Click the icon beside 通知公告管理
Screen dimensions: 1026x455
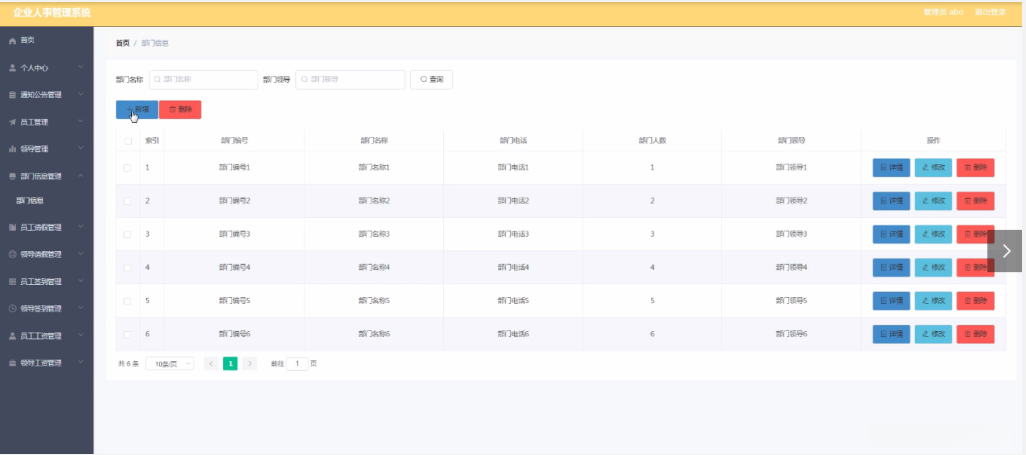click(12, 95)
